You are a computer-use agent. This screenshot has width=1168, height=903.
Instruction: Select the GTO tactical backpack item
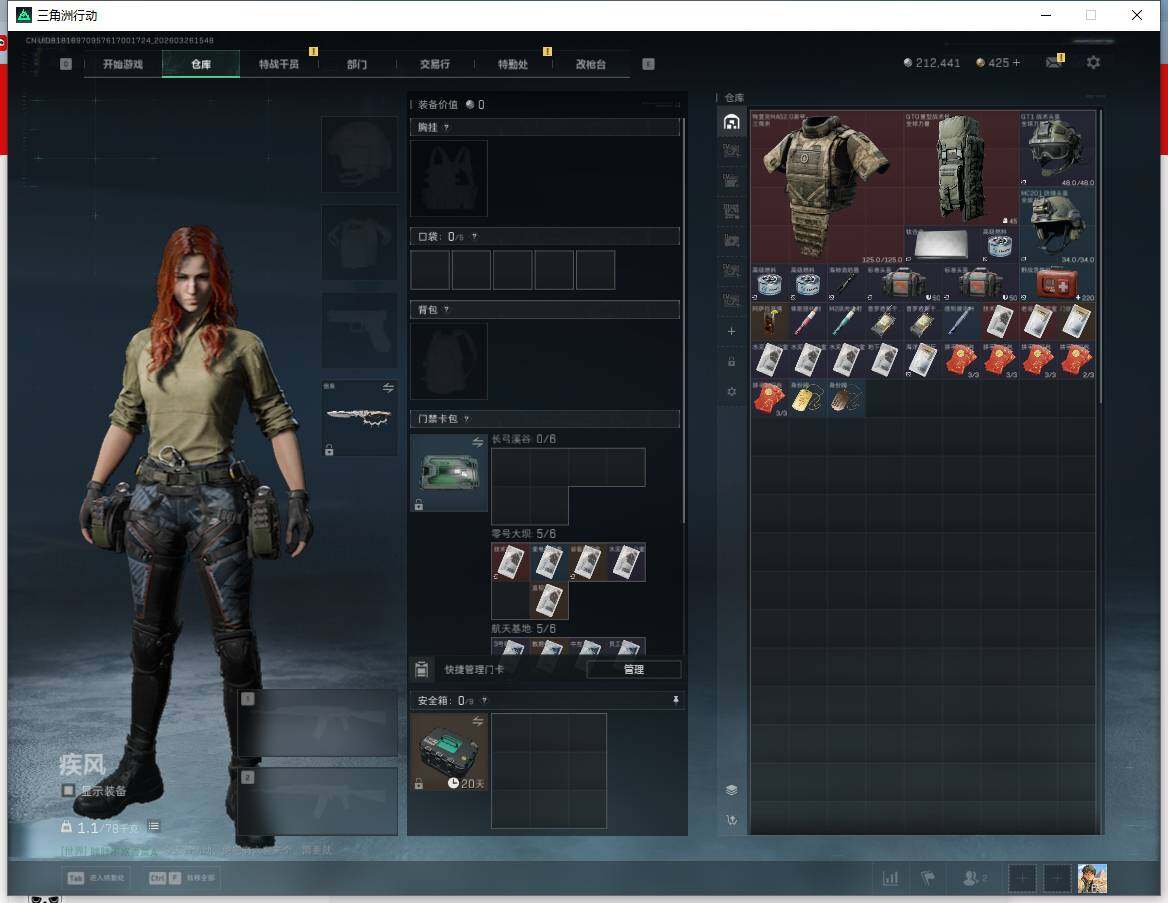point(961,169)
